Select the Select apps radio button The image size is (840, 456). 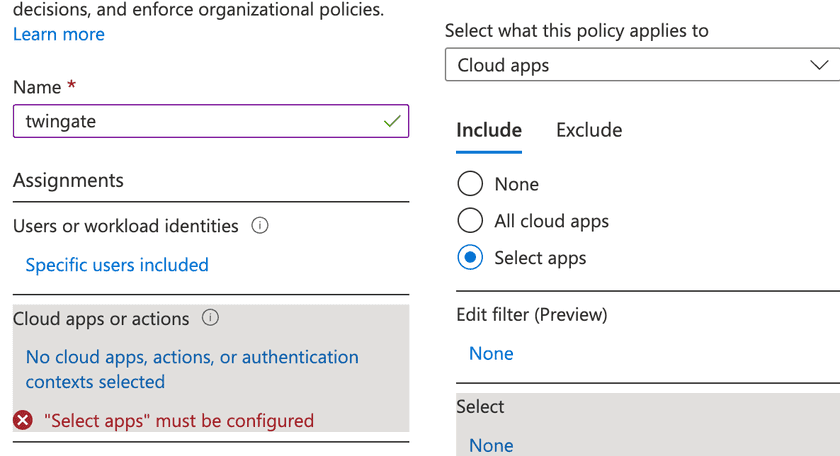pyautogui.click(x=470, y=258)
